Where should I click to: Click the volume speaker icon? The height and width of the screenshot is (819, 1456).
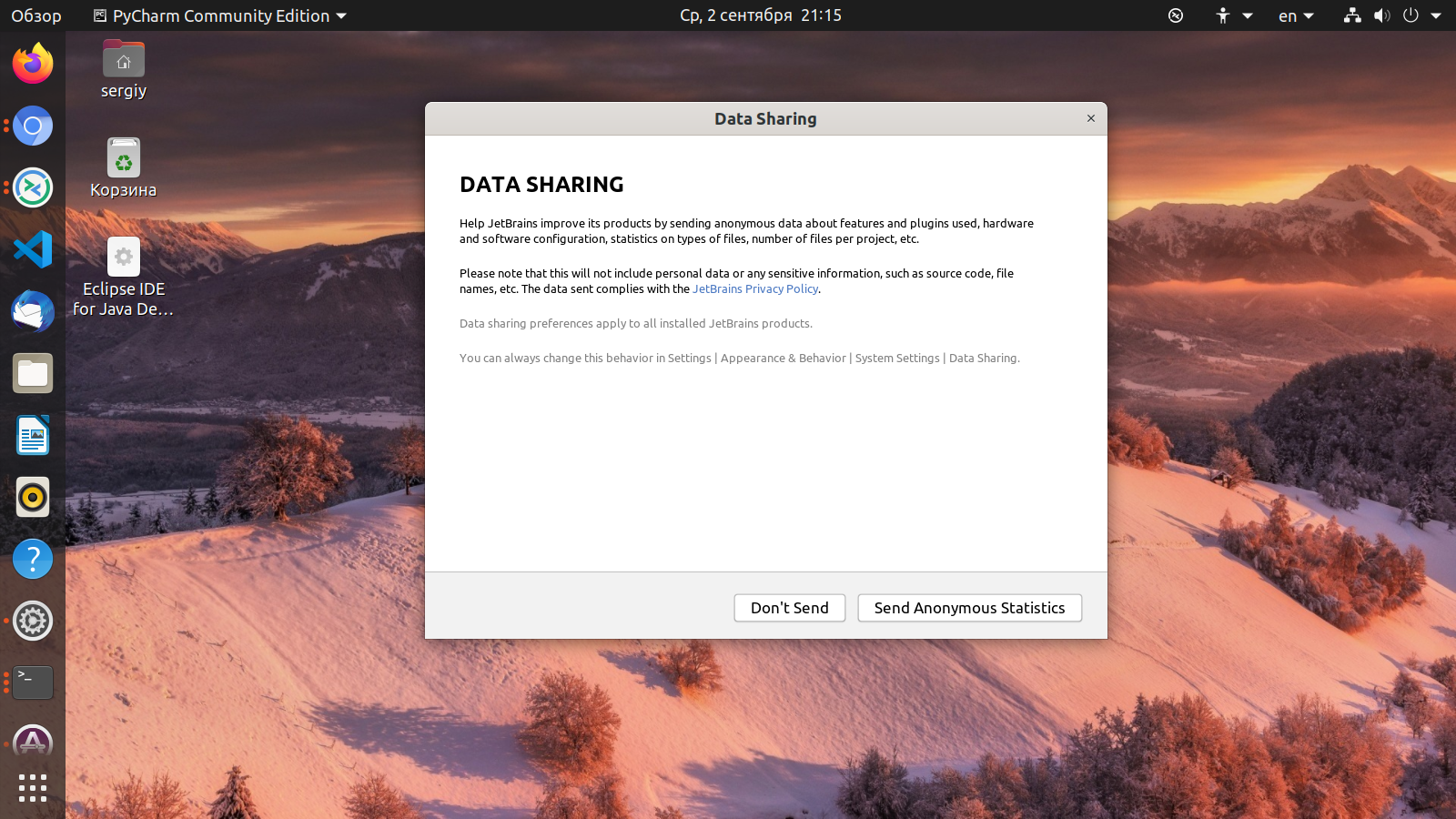[1381, 15]
